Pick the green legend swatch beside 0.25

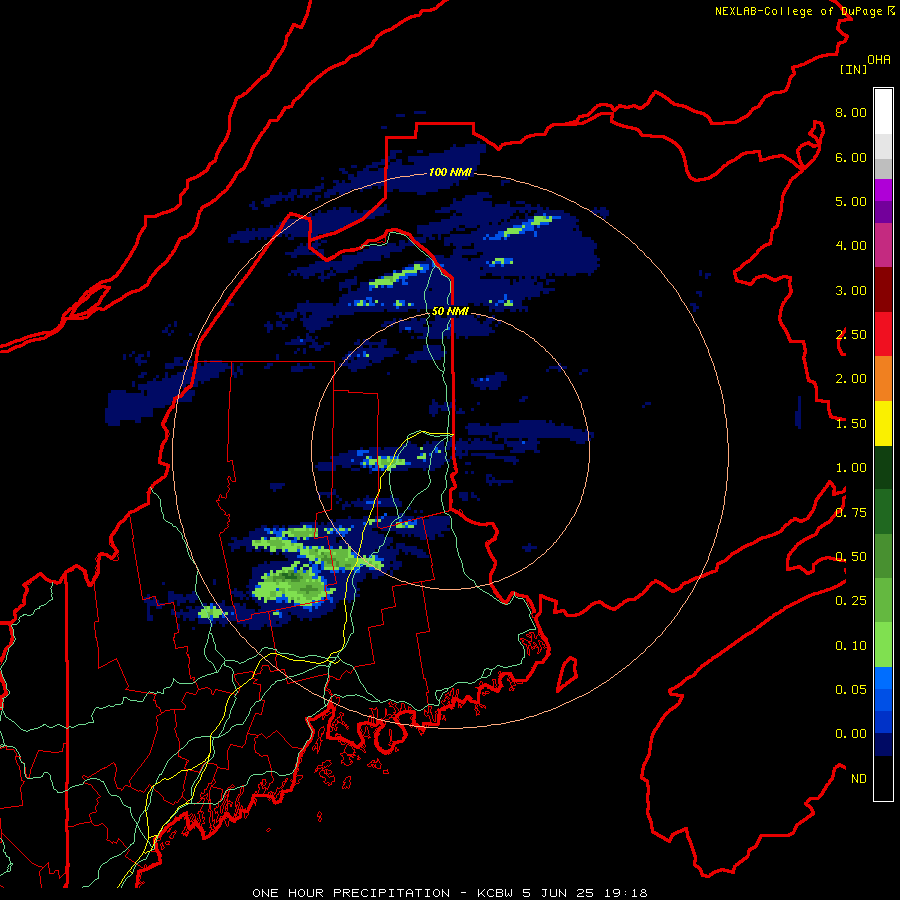pyautogui.click(x=883, y=600)
